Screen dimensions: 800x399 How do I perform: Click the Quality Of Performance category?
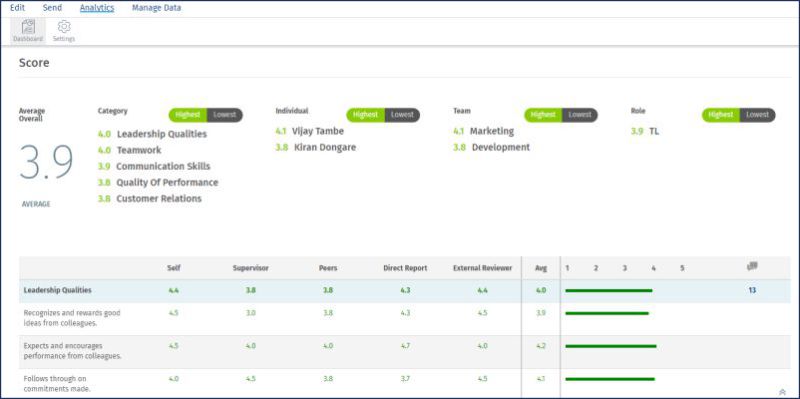(167, 183)
